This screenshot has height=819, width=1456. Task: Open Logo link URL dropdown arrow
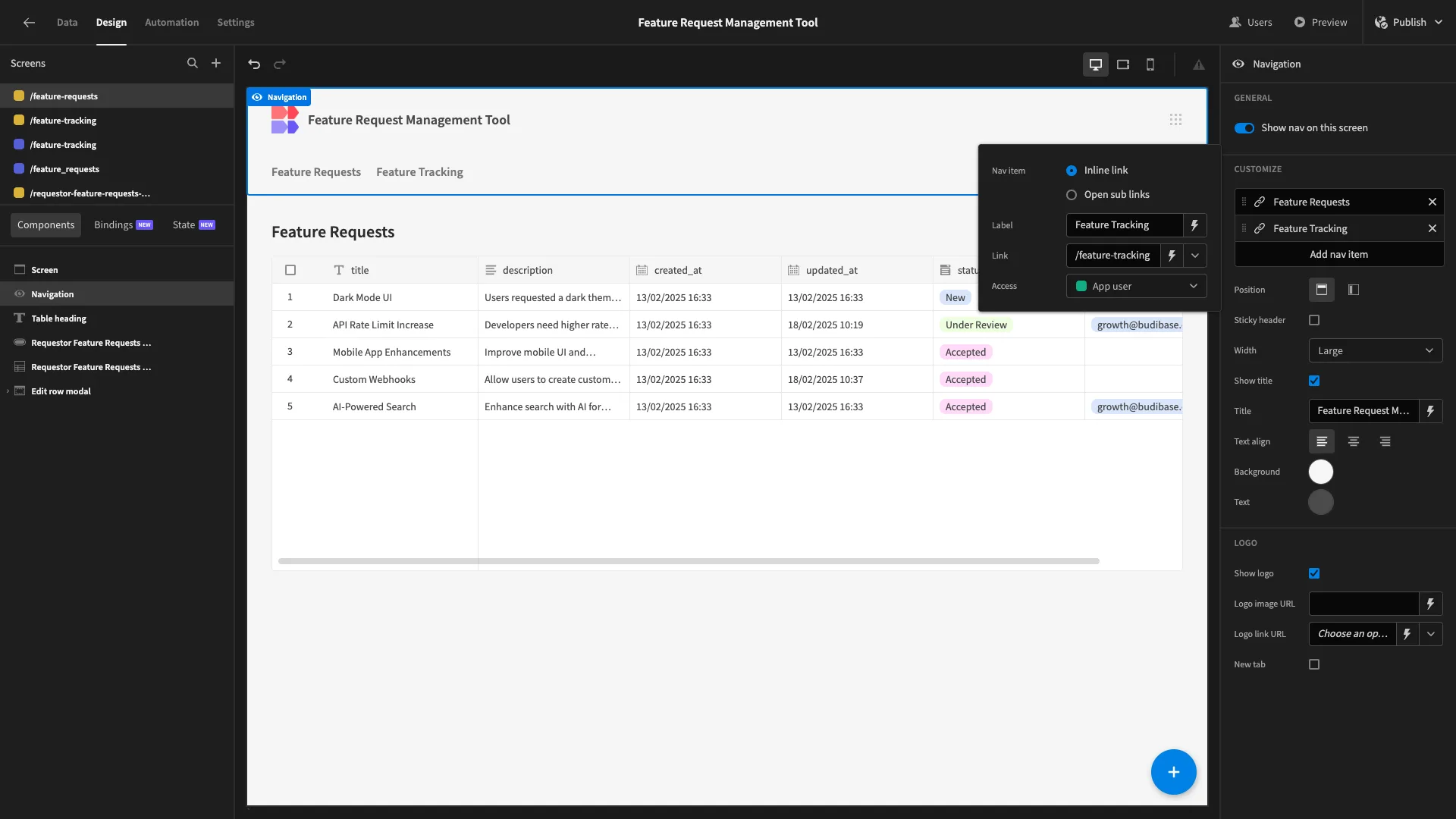1431,634
